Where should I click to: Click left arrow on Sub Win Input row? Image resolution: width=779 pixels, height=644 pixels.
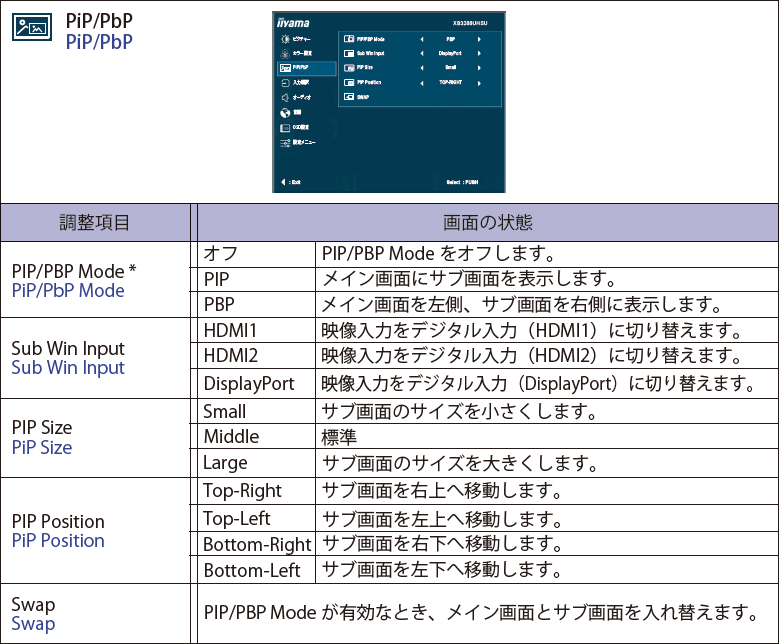click(x=422, y=53)
